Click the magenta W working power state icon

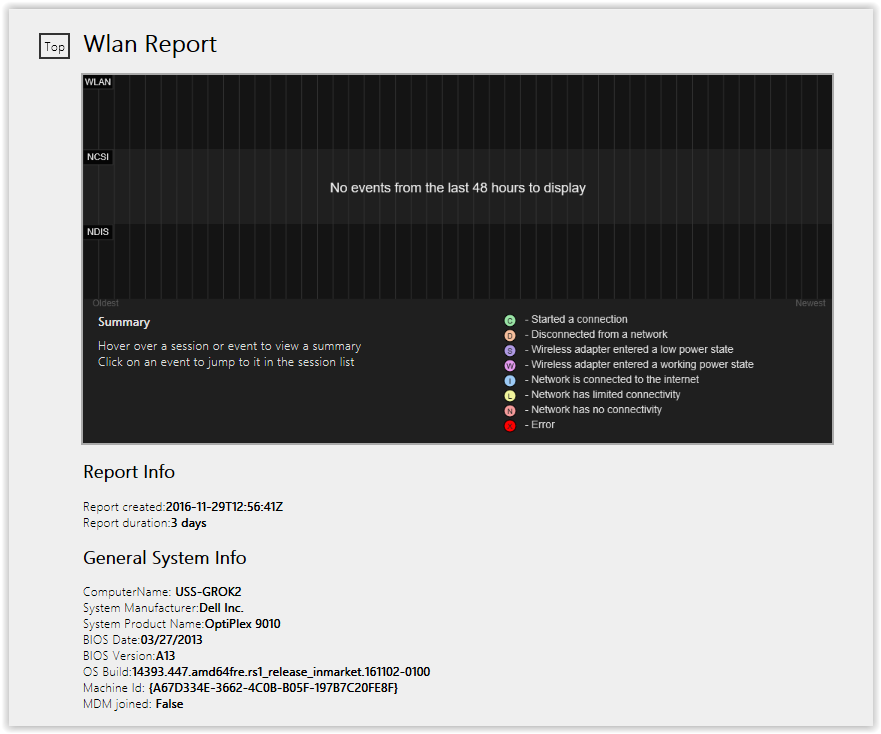[510, 365]
